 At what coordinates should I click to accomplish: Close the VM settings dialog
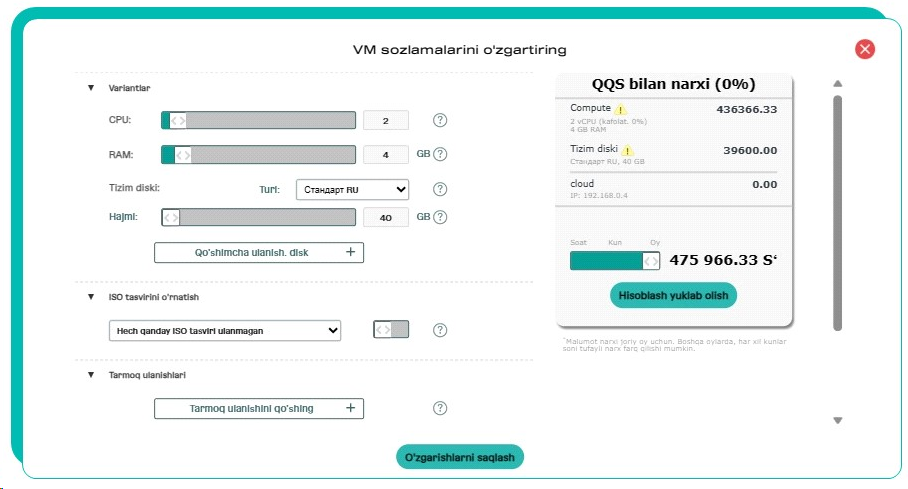click(x=865, y=49)
